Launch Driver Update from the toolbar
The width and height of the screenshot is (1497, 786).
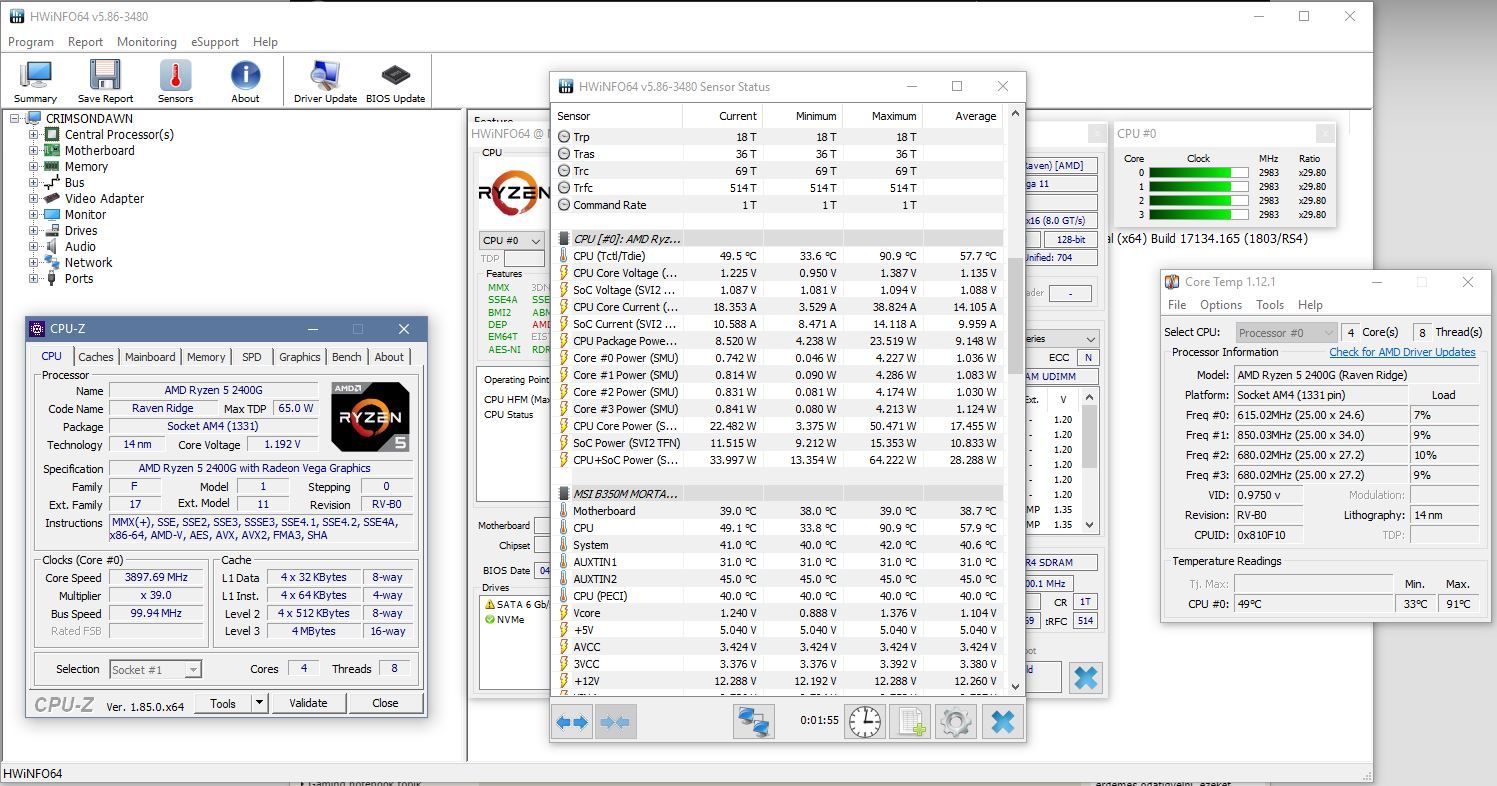[325, 76]
